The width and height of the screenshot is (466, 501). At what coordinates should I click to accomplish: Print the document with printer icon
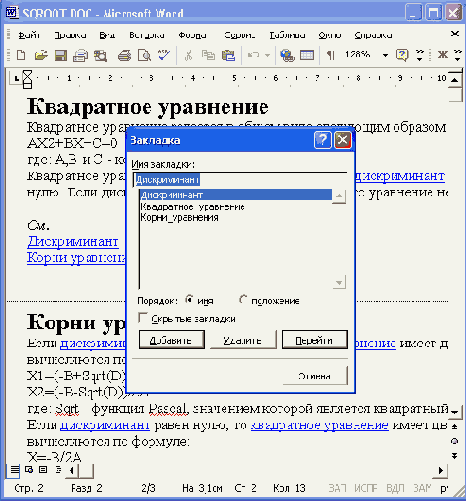tap(124, 55)
